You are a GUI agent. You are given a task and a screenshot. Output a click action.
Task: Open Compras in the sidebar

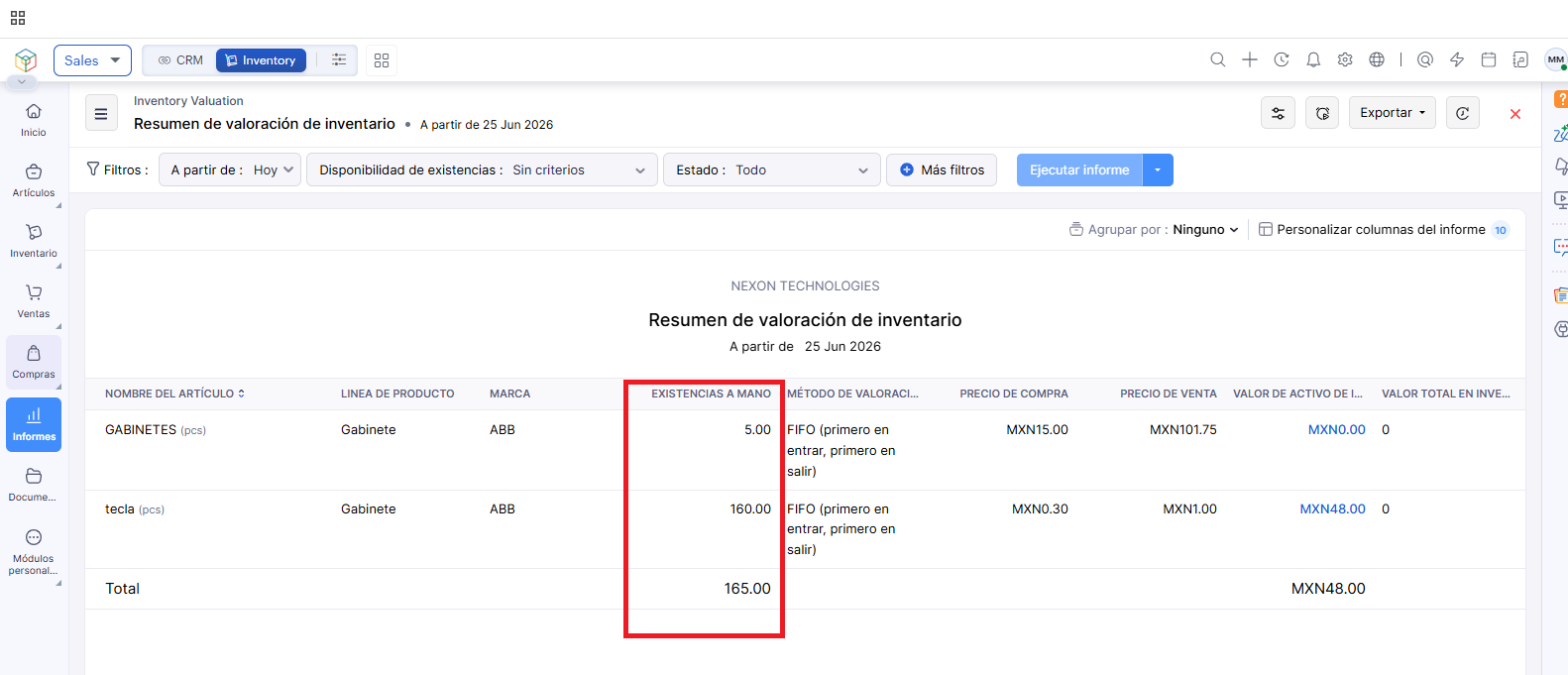pos(34,362)
